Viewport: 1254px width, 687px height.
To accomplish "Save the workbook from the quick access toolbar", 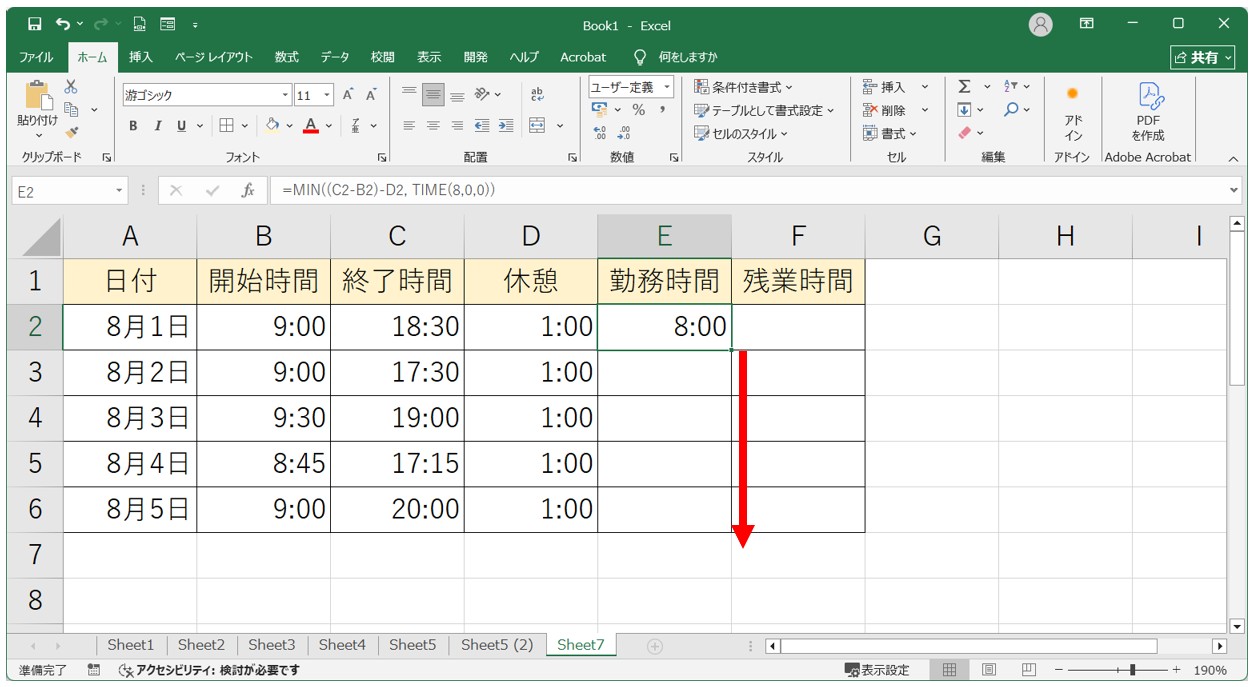I will [x=35, y=24].
